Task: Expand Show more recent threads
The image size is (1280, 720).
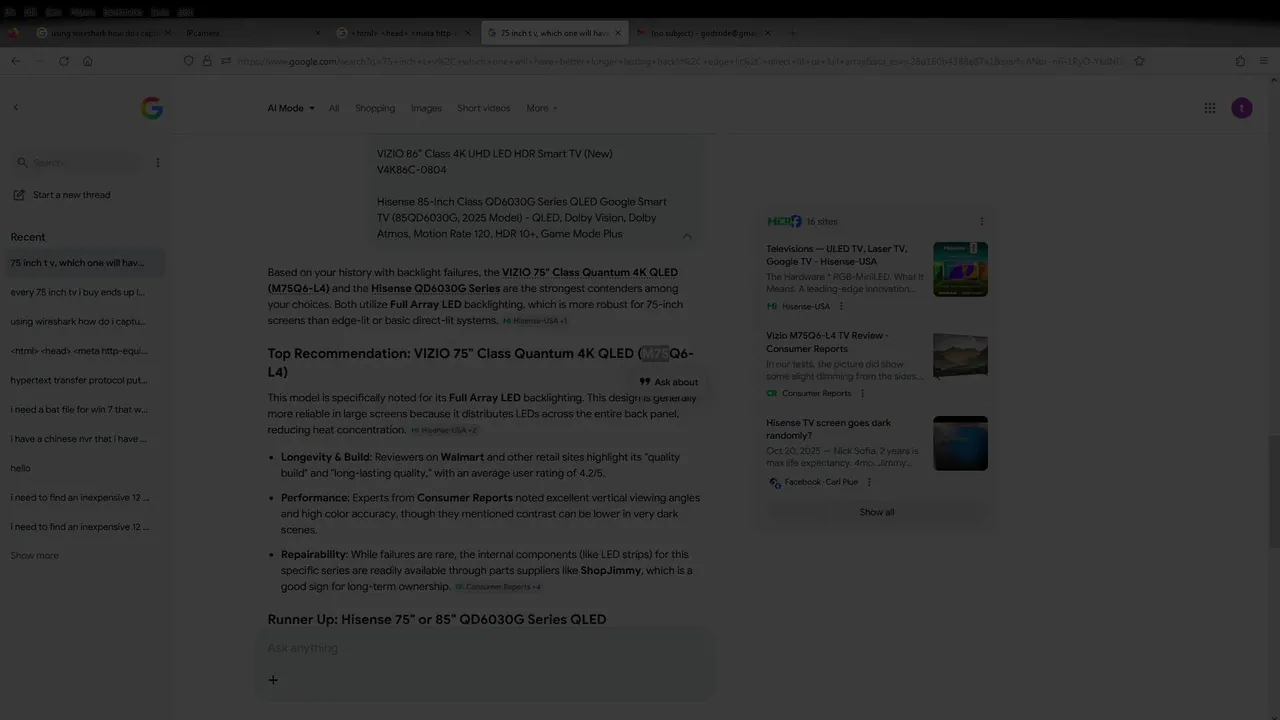Action: click(35, 556)
